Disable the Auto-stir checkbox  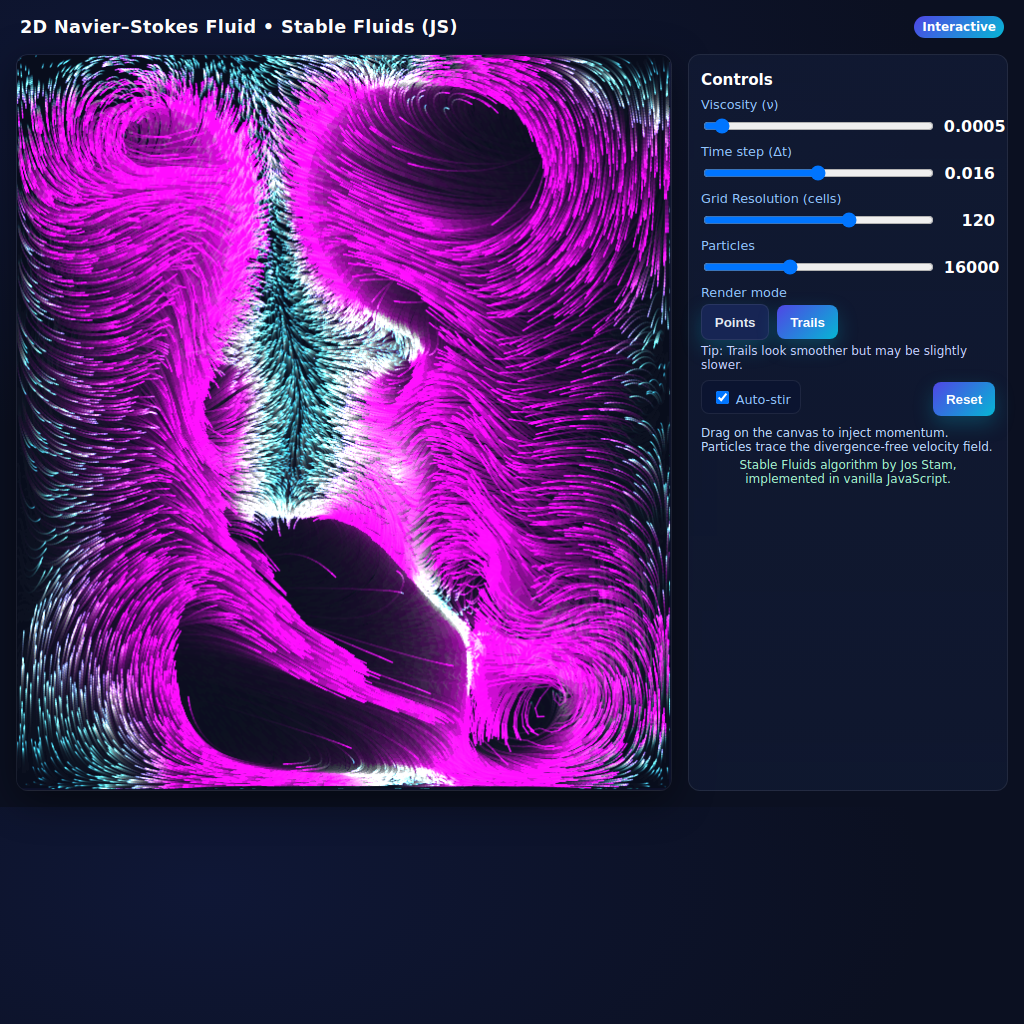coord(723,398)
